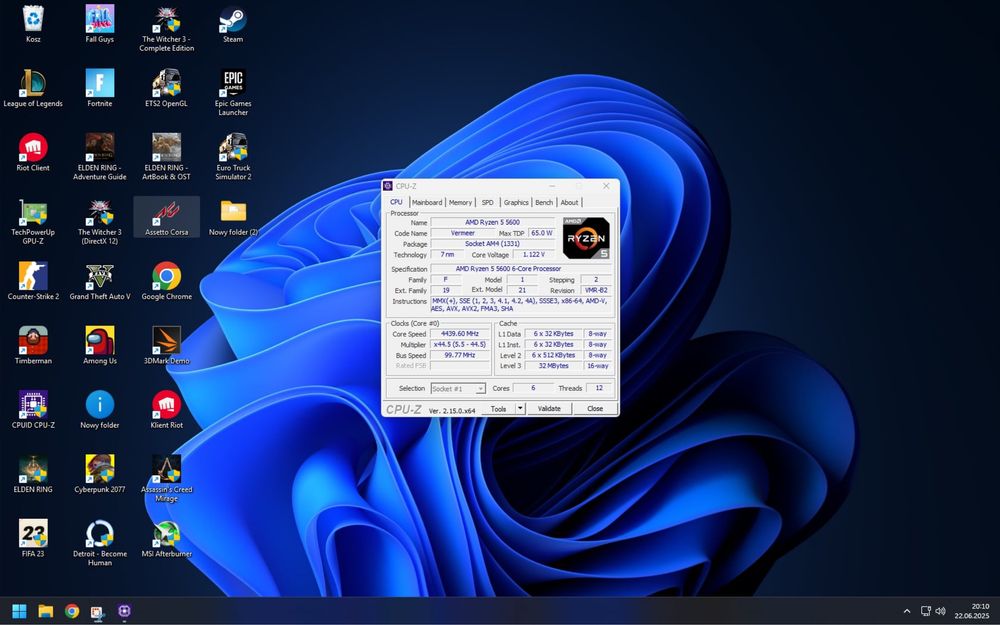This screenshot has width=1000, height=625.
Task: Select the Klient Riot desktop icon
Action: tap(166, 410)
